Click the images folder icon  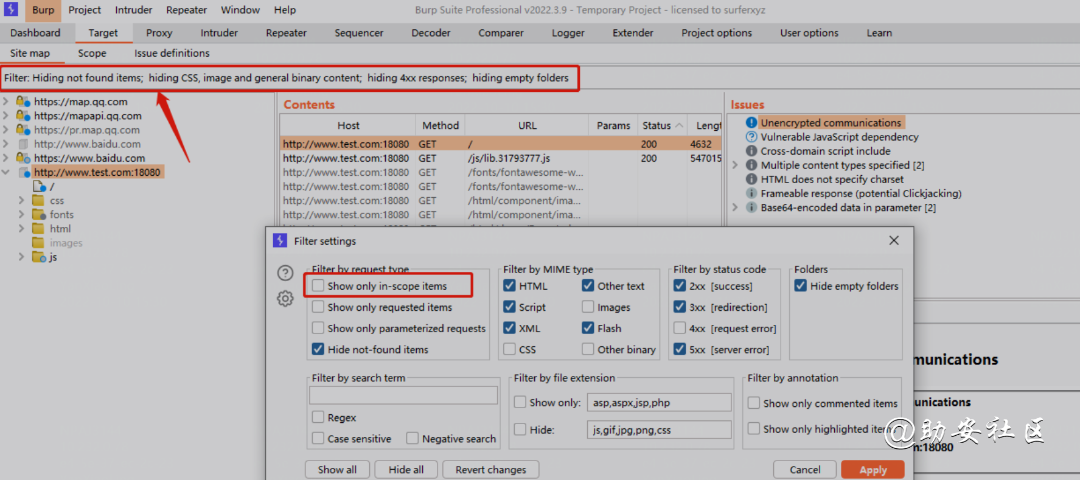(x=39, y=242)
